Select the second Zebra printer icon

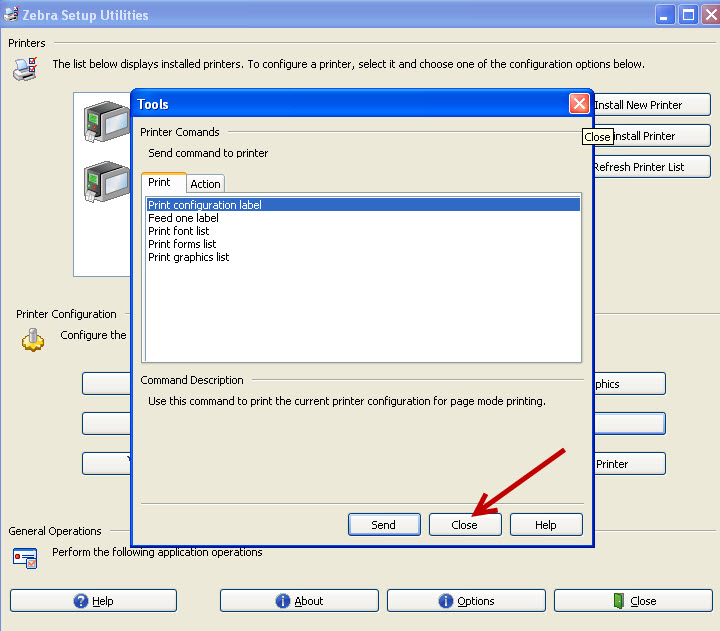[106, 182]
